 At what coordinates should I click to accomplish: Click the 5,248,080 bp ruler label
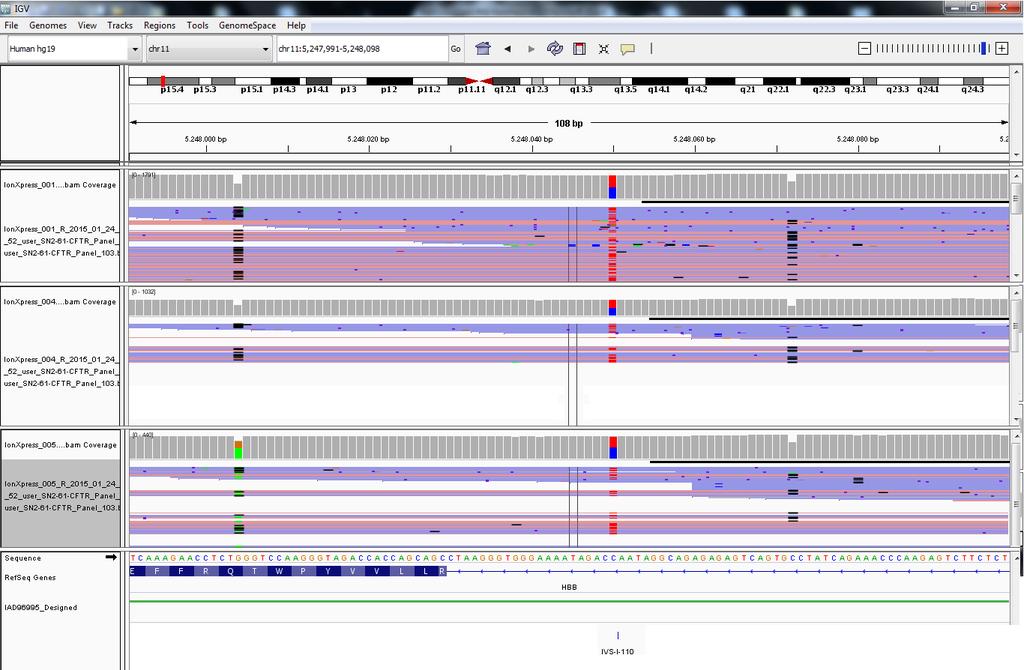tap(857, 139)
